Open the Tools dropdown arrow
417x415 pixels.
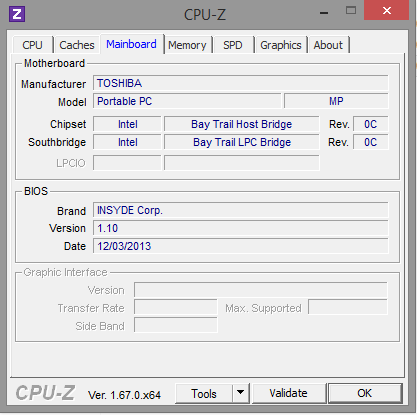click(240, 393)
